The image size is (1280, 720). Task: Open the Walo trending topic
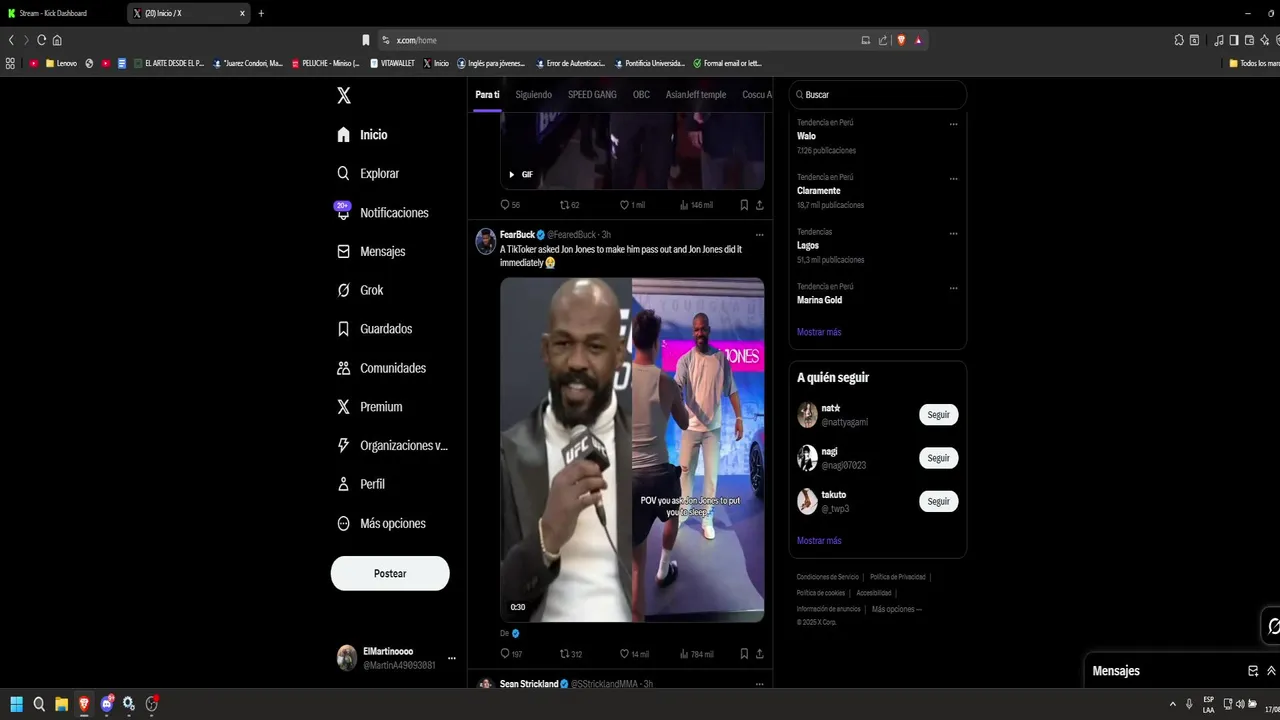pyautogui.click(x=806, y=136)
